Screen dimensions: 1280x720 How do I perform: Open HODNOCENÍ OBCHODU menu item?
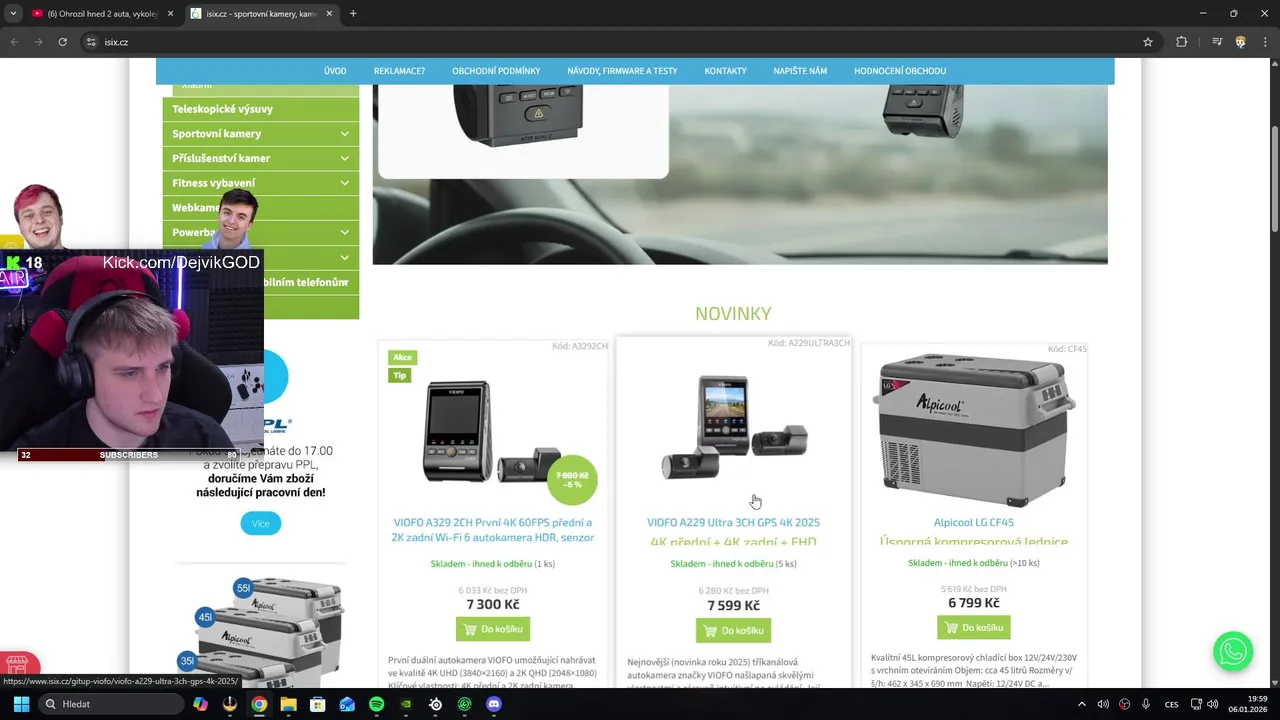pos(900,71)
